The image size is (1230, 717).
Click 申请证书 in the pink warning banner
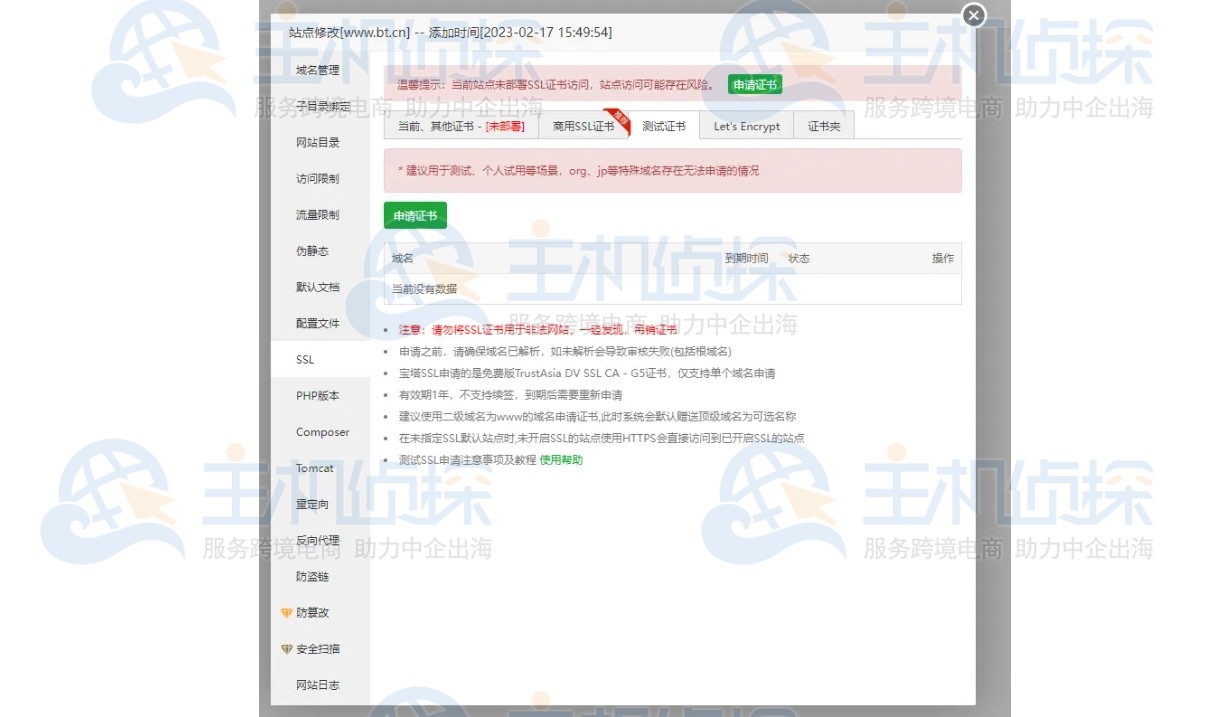[x=755, y=84]
